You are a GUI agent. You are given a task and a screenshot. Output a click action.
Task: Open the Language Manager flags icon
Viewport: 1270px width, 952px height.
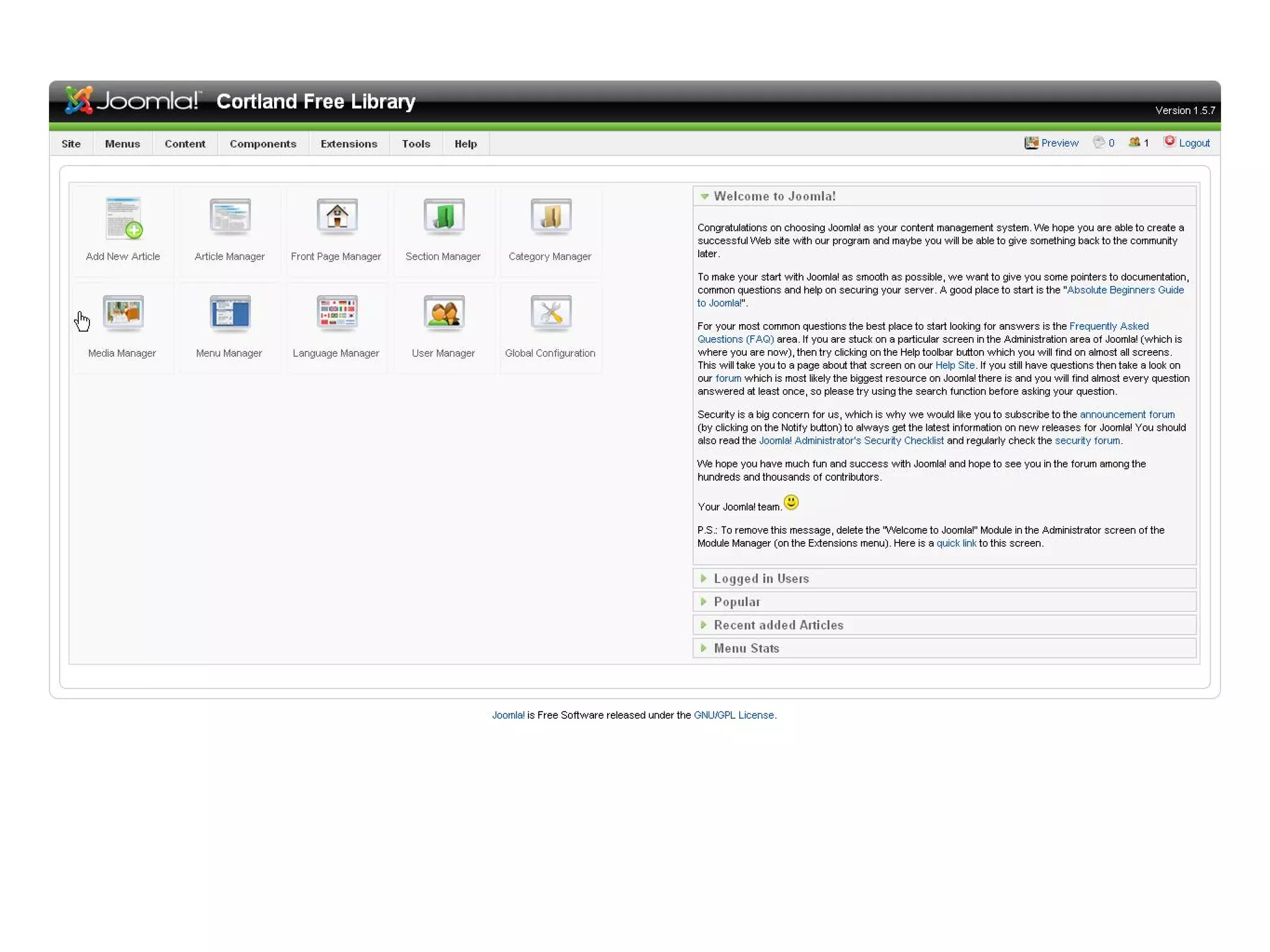(x=337, y=313)
